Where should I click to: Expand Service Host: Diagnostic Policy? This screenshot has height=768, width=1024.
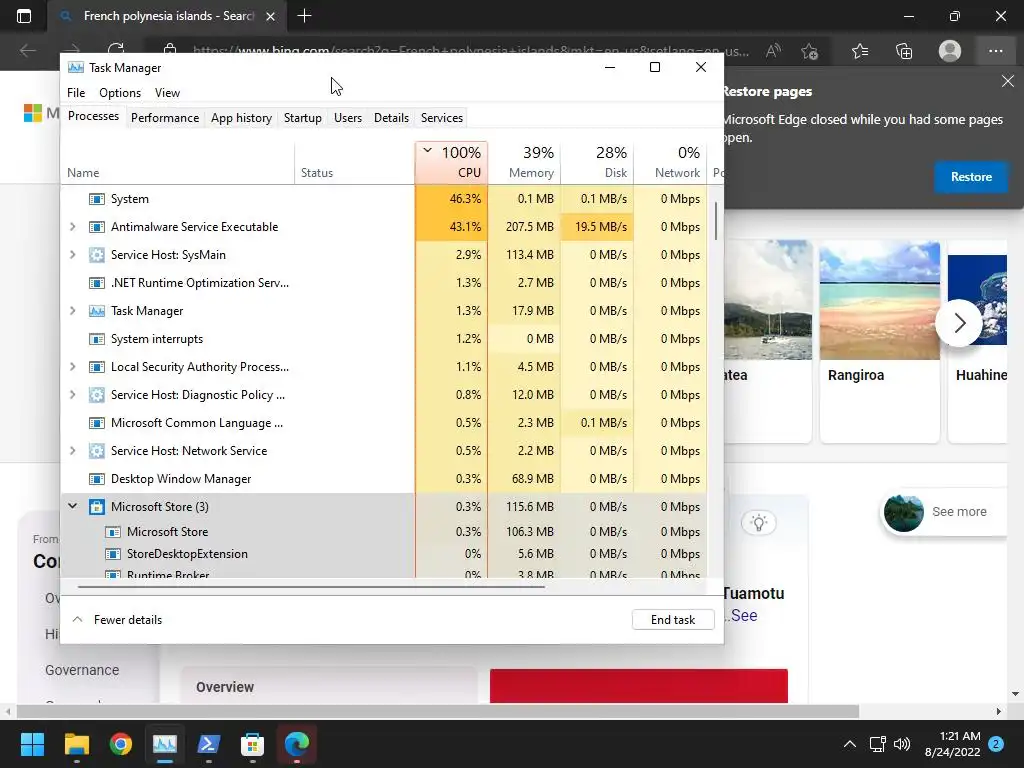pos(72,394)
